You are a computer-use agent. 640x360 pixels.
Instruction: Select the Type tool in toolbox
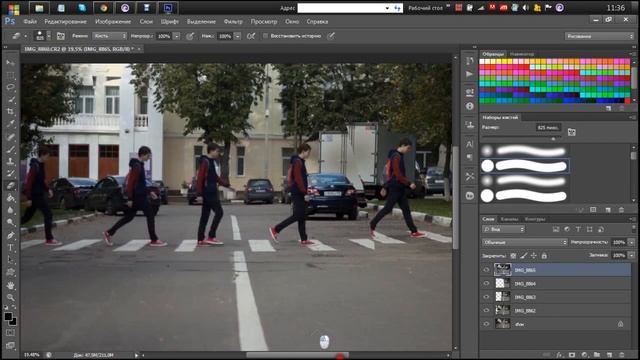[x=10, y=247]
